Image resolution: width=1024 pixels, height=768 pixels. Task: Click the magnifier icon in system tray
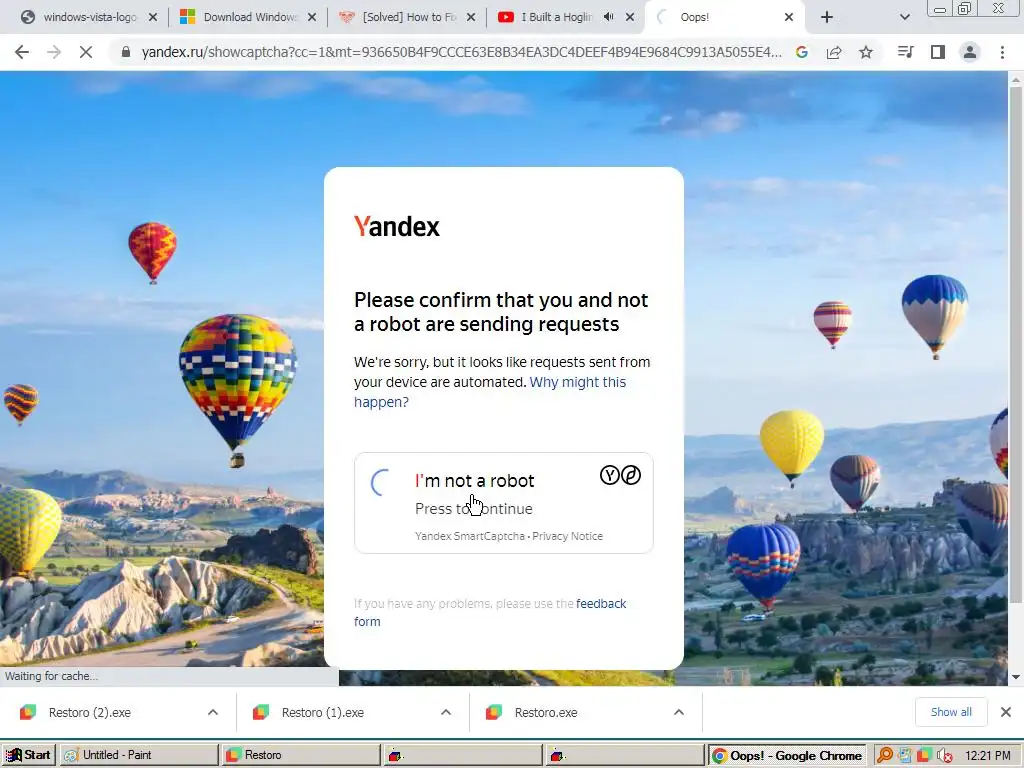coord(885,755)
